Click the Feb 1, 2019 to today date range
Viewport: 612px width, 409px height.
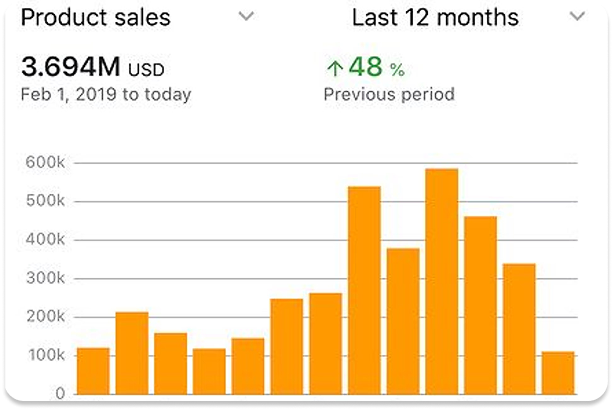click(106, 95)
